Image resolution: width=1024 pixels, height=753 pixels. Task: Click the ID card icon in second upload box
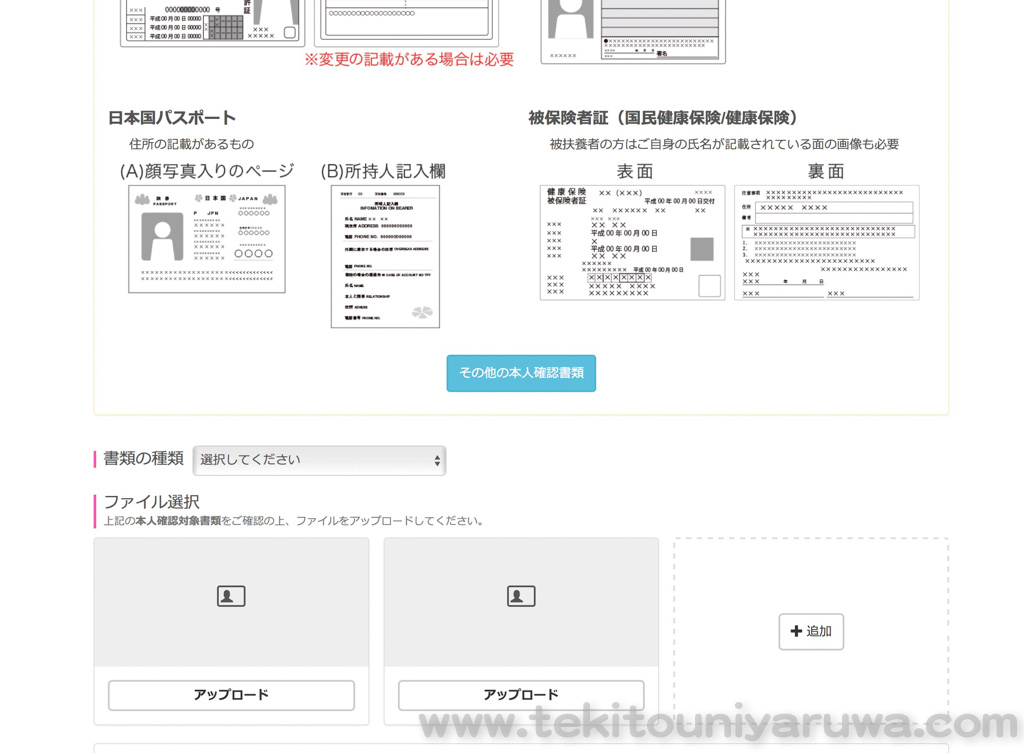[x=521, y=596]
